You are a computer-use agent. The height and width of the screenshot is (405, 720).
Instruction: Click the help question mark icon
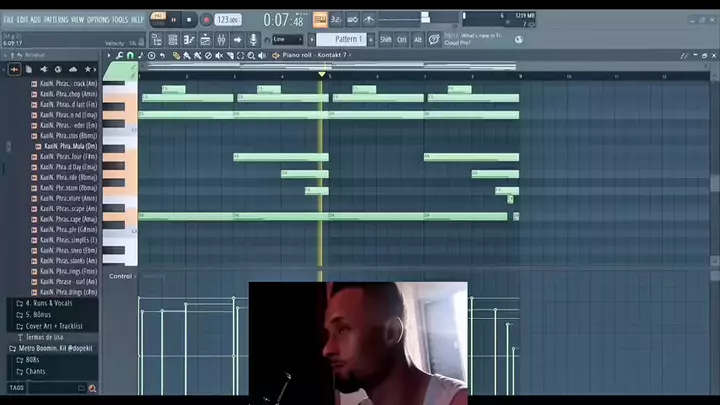[x=434, y=40]
